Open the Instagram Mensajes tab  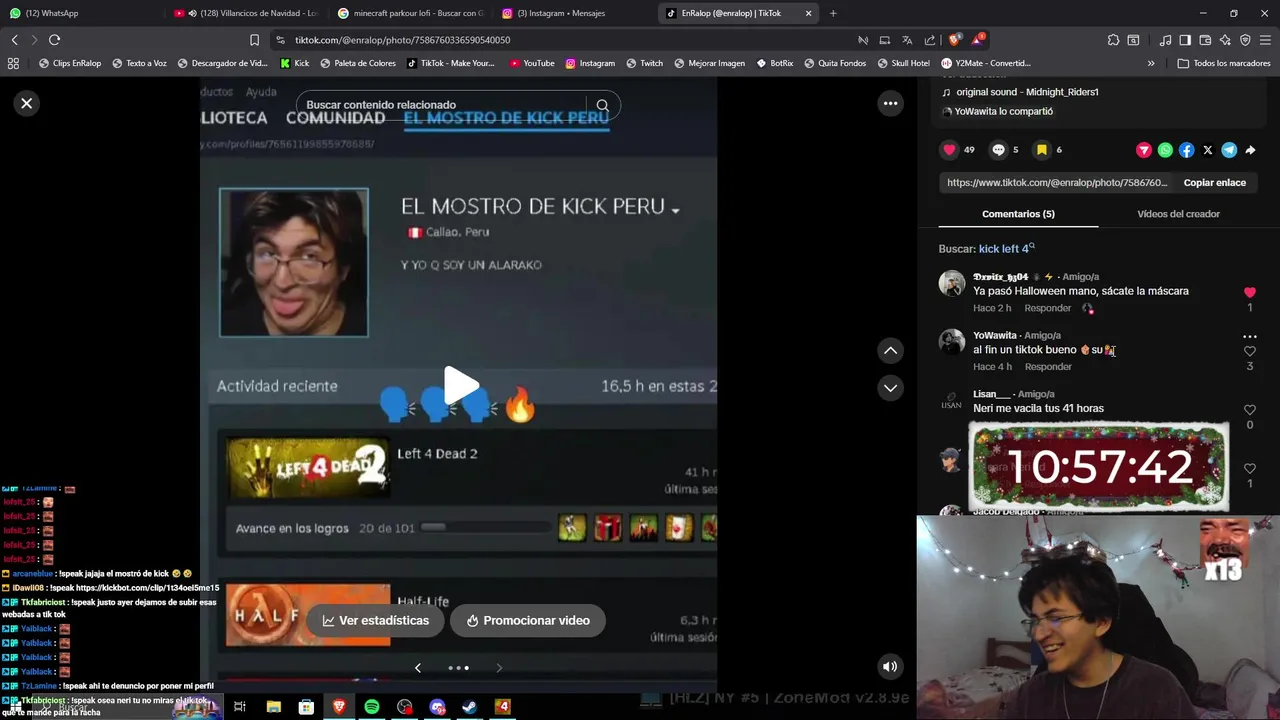tap(575, 13)
